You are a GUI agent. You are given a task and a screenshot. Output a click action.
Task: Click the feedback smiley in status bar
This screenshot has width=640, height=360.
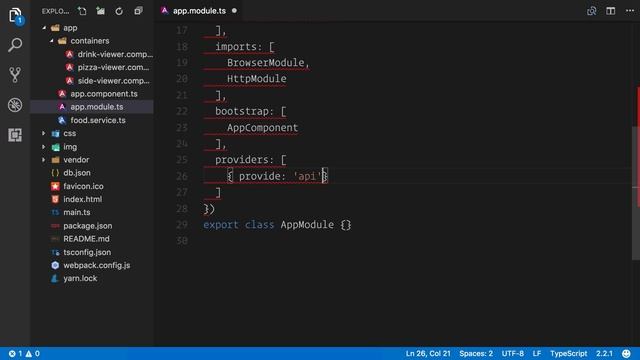(x=626, y=353)
